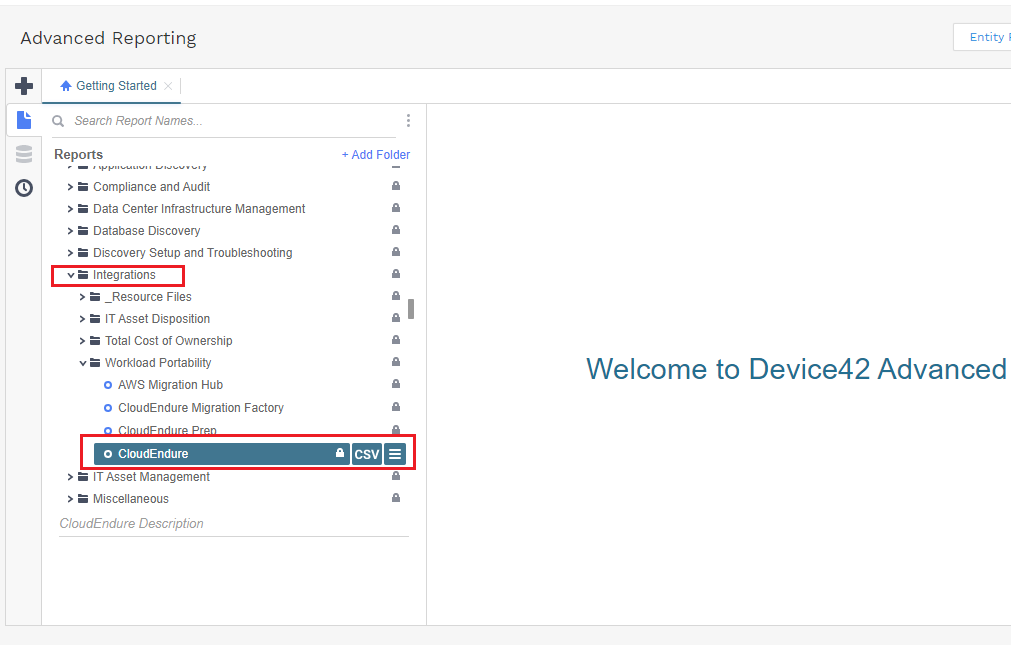This screenshot has width=1011, height=645.
Task: Expand the Discovery Setup and Troubleshooting folder
Action: [x=70, y=253]
